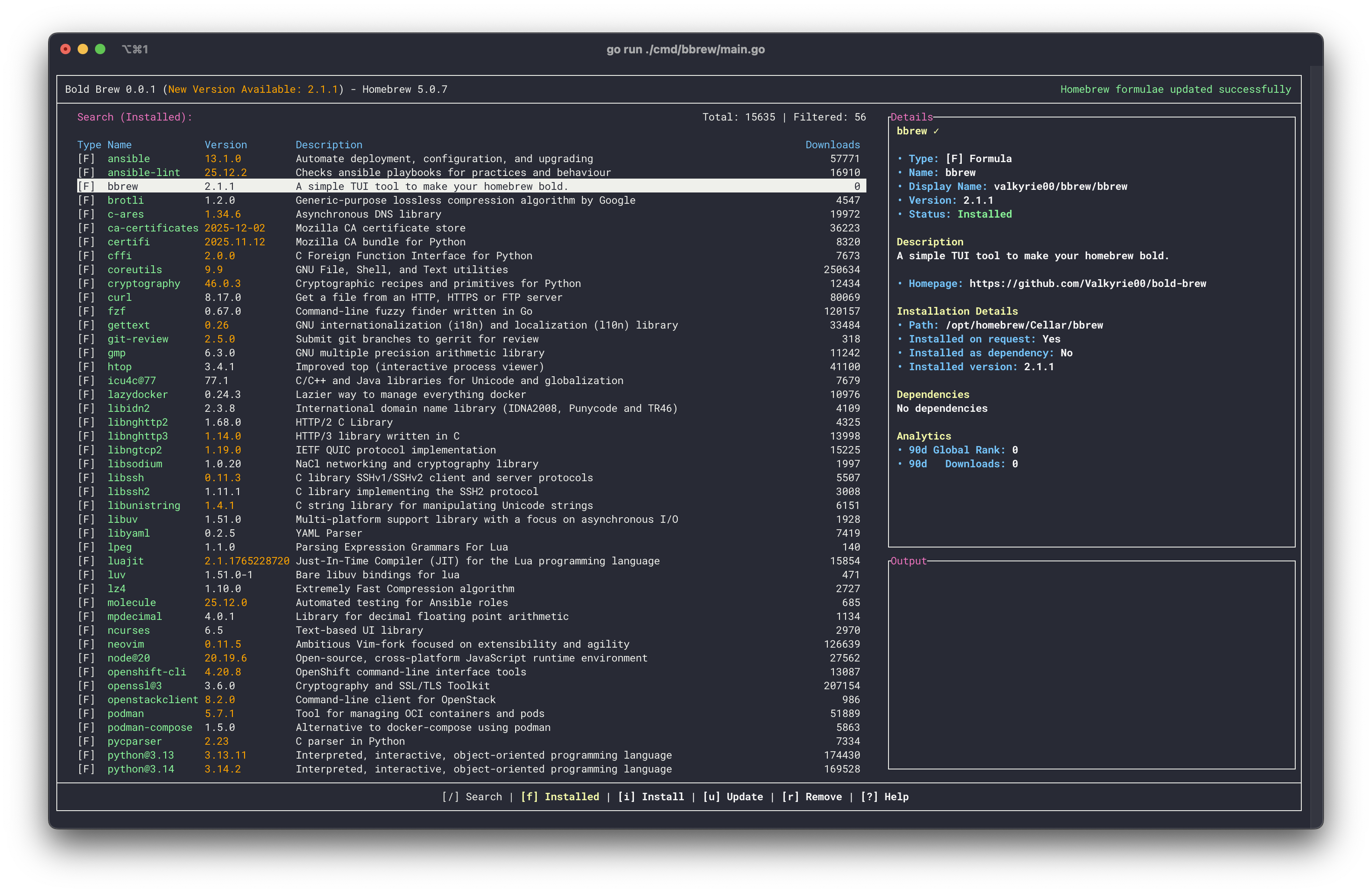Open the [?] Help footer option
1372x893 pixels.
(884, 797)
